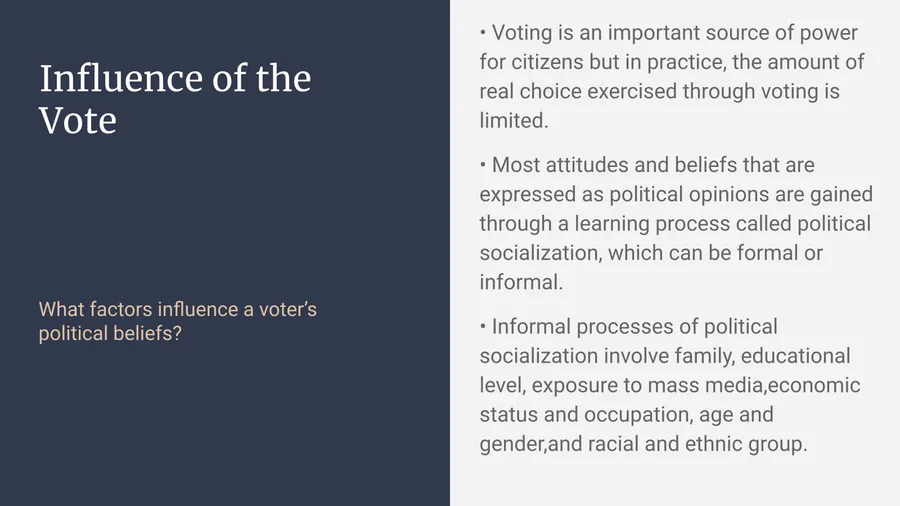Click the word "informal." ending the second bullet

(x=521, y=282)
